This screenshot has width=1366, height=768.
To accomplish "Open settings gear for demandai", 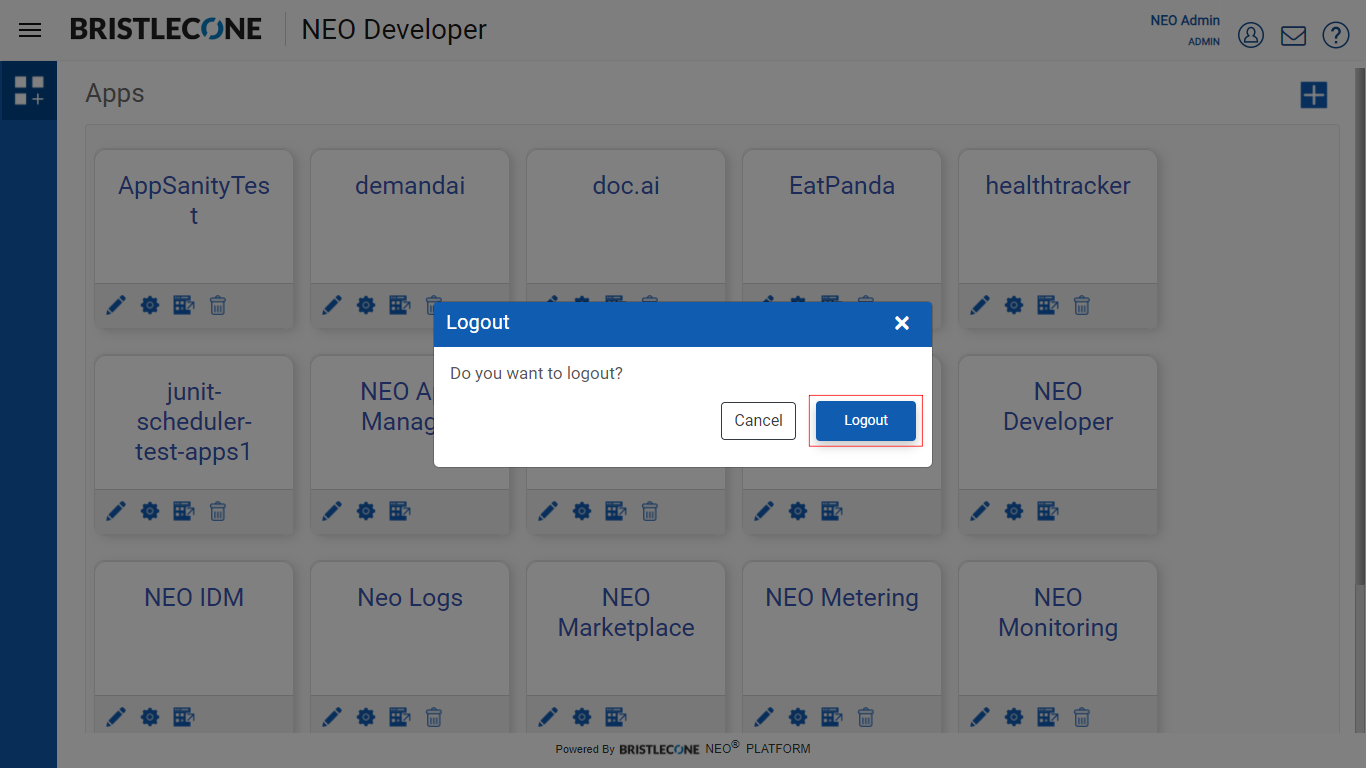I will [x=366, y=305].
